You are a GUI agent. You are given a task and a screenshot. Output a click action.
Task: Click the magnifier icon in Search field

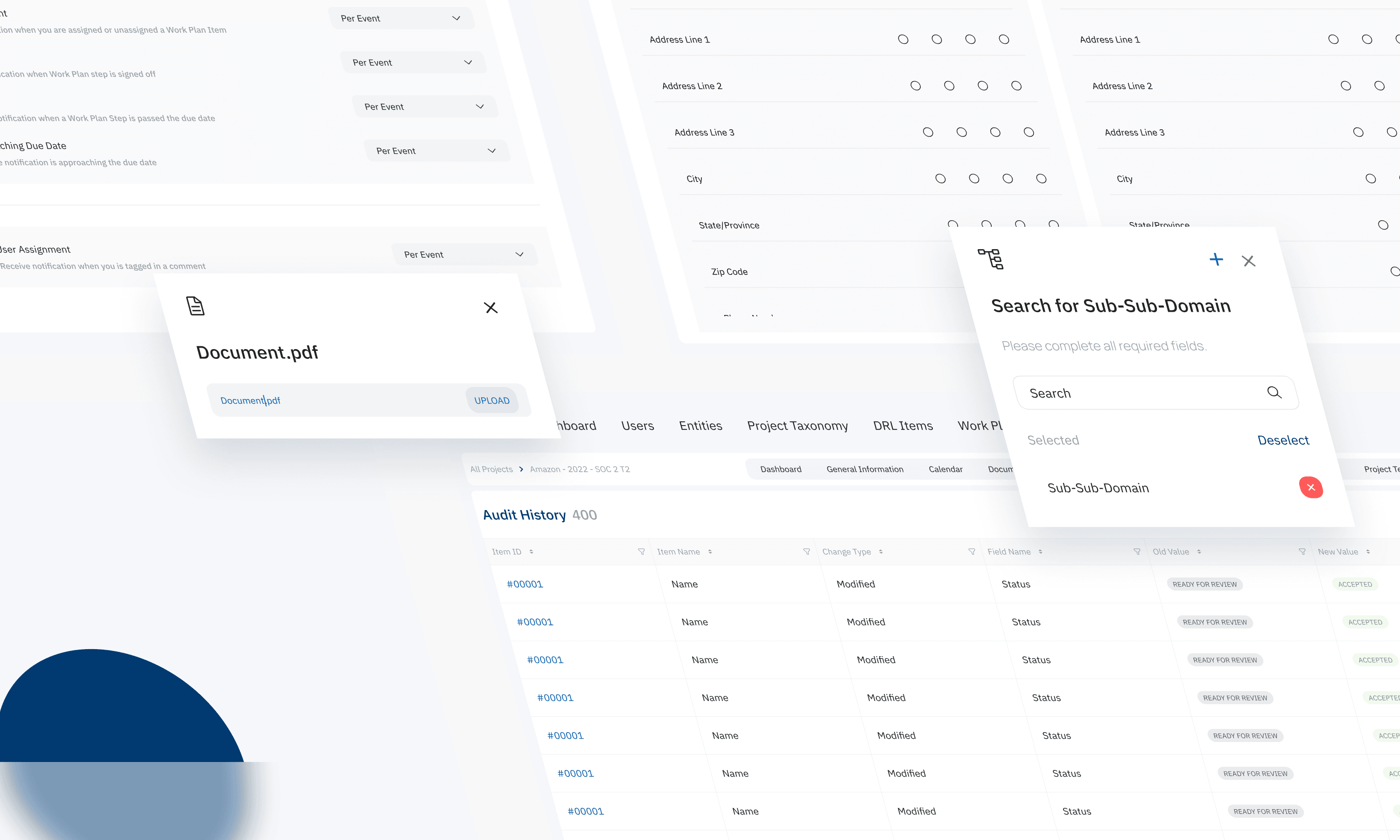(x=1274, y=392)
